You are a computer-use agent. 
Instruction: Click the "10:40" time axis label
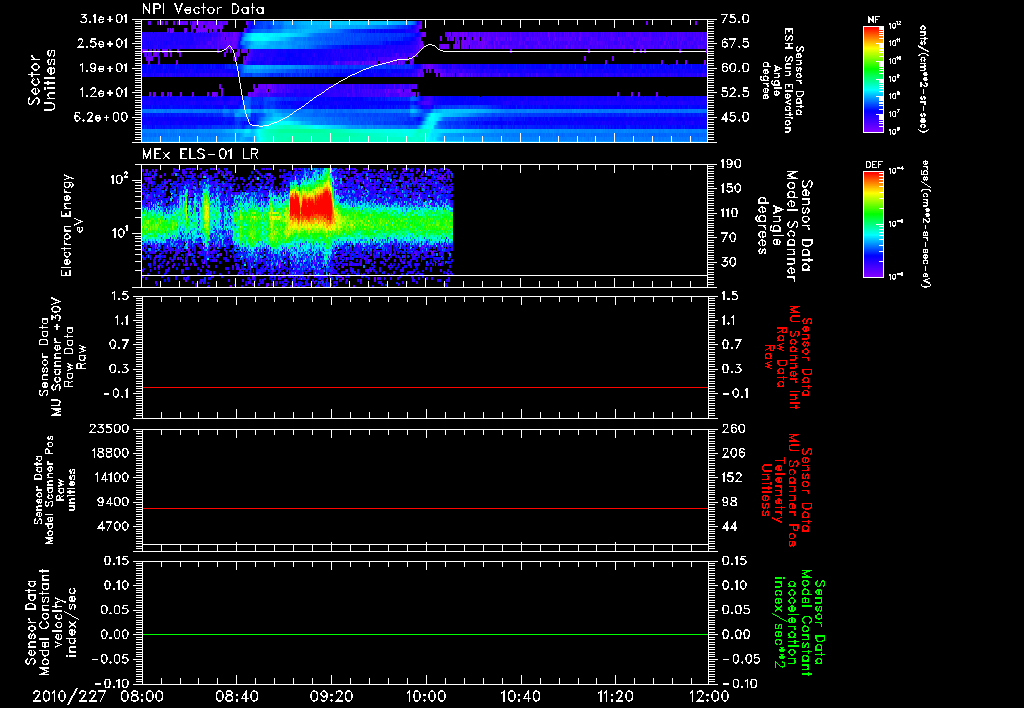[x=520, y=697]
